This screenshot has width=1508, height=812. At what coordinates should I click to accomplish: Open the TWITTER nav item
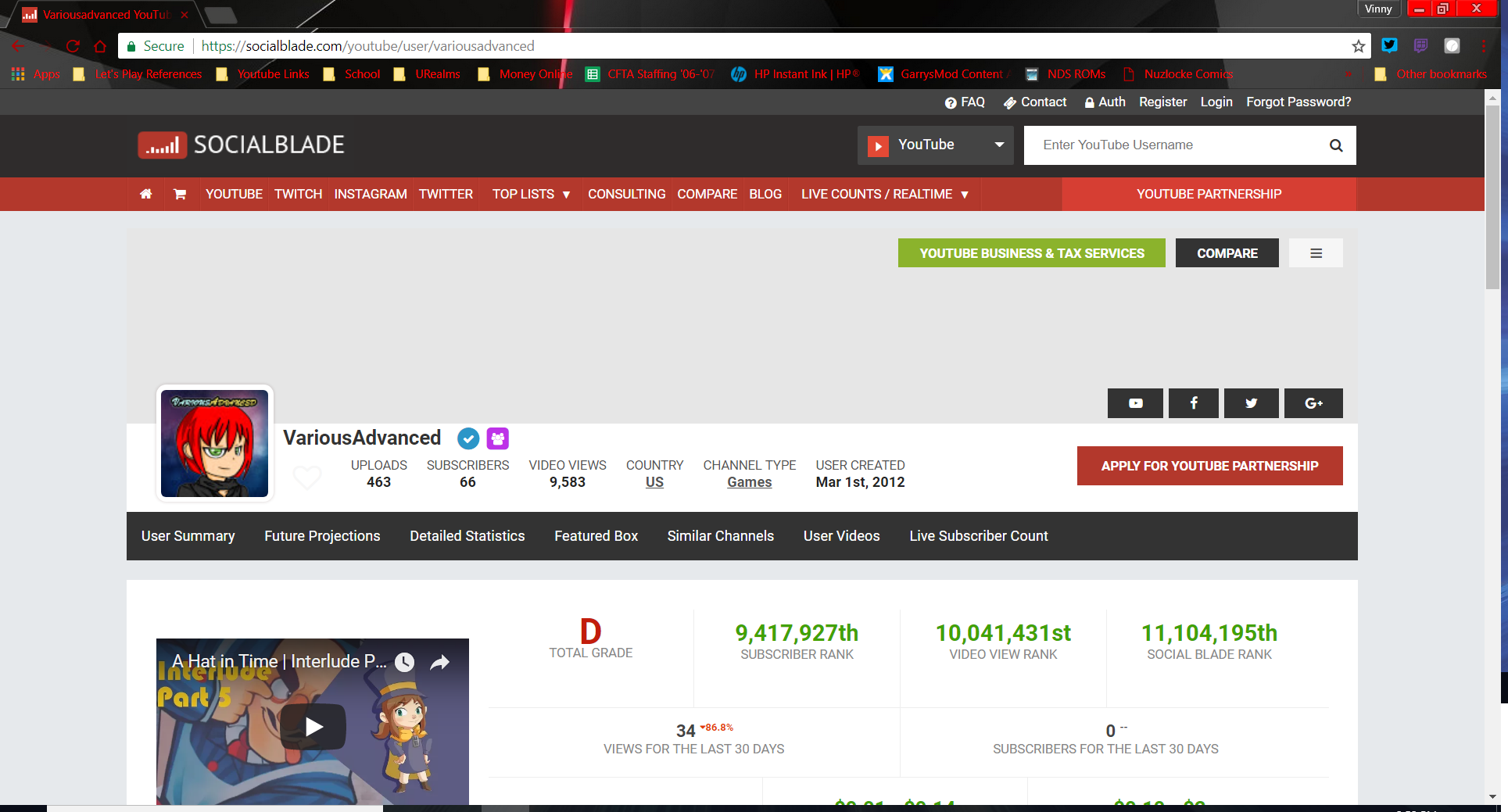click(446, 194)
